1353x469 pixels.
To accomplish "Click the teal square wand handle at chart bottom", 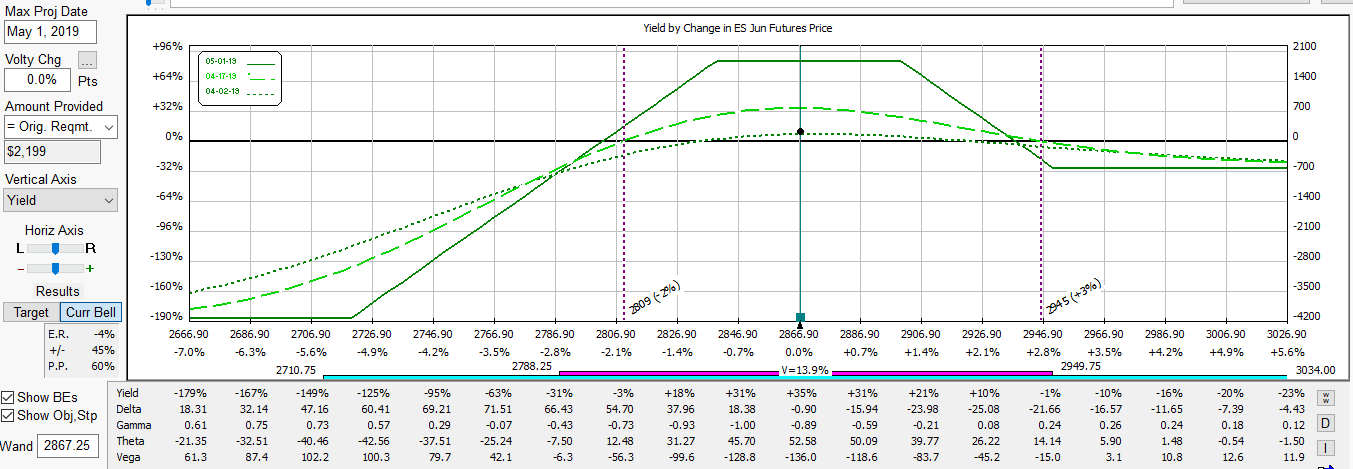I will tap(800, 317).
